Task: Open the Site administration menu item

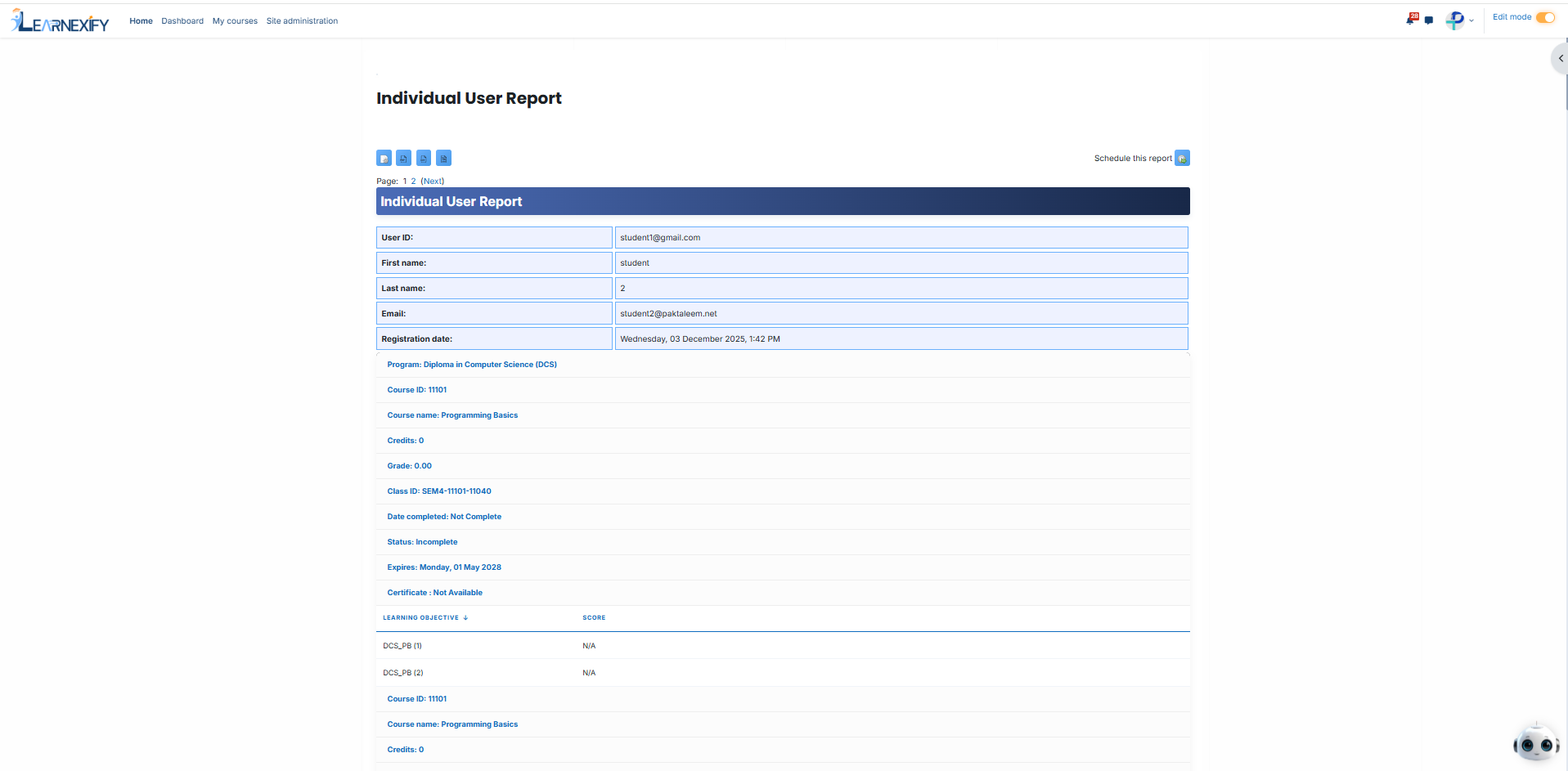Action: click(302, 21)
